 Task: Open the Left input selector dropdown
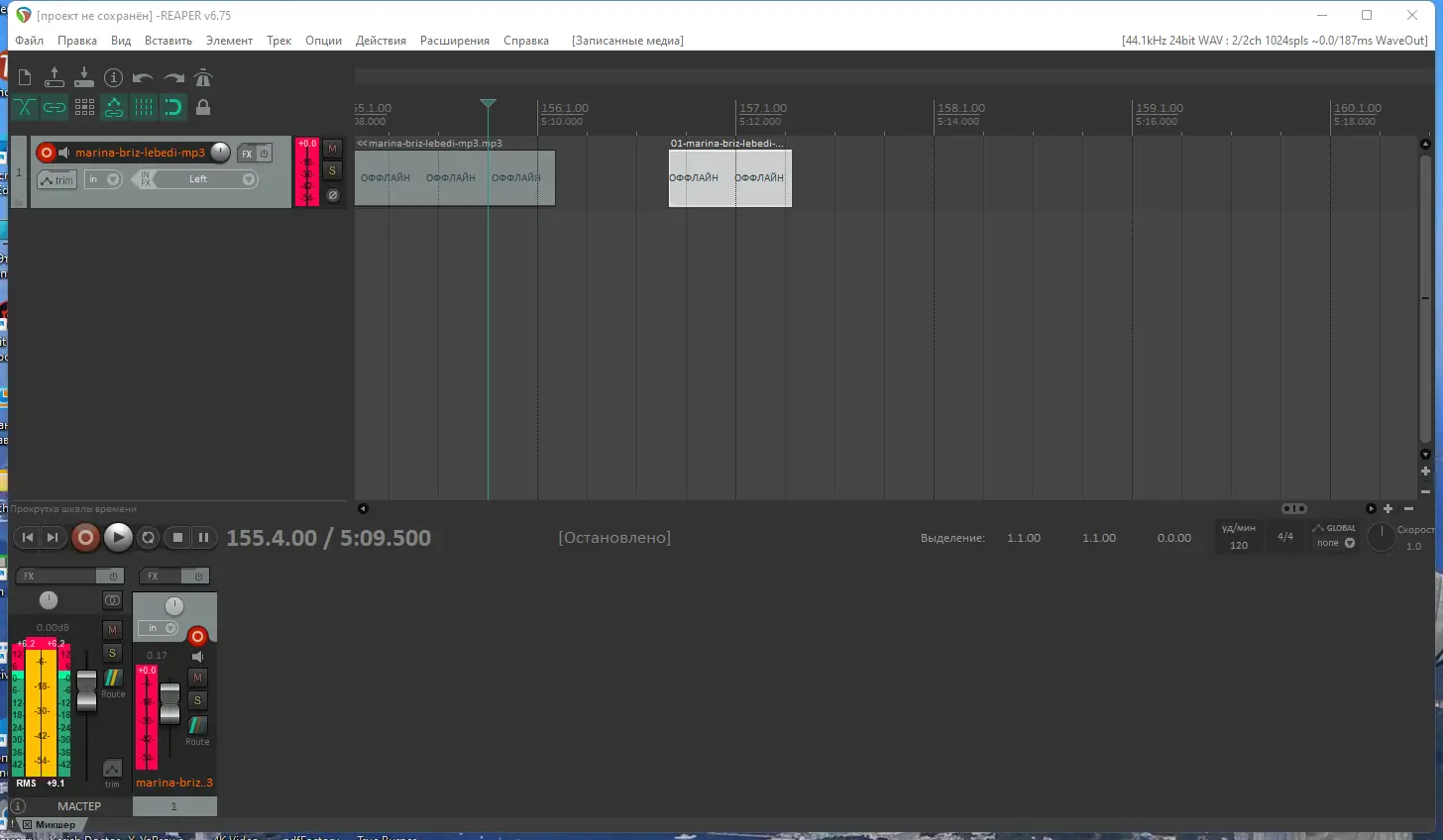(x=207, y=179)
